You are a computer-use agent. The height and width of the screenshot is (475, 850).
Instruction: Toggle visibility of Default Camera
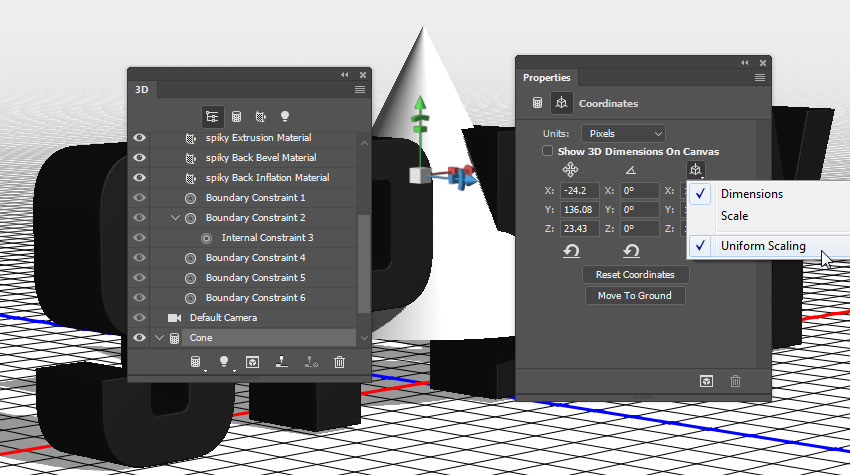(x=139, y=318)
